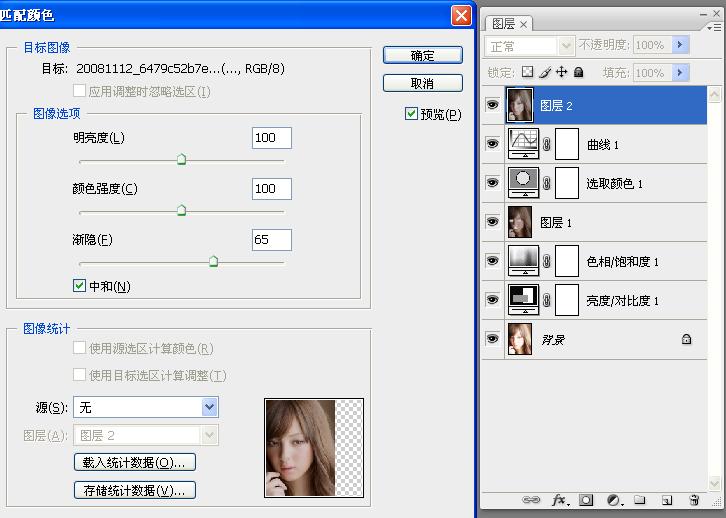The height and width of the screenshot is (518, 726).
Task: Click the 曲线 1 curves adjustment icon
Action: tap(523, 144)
